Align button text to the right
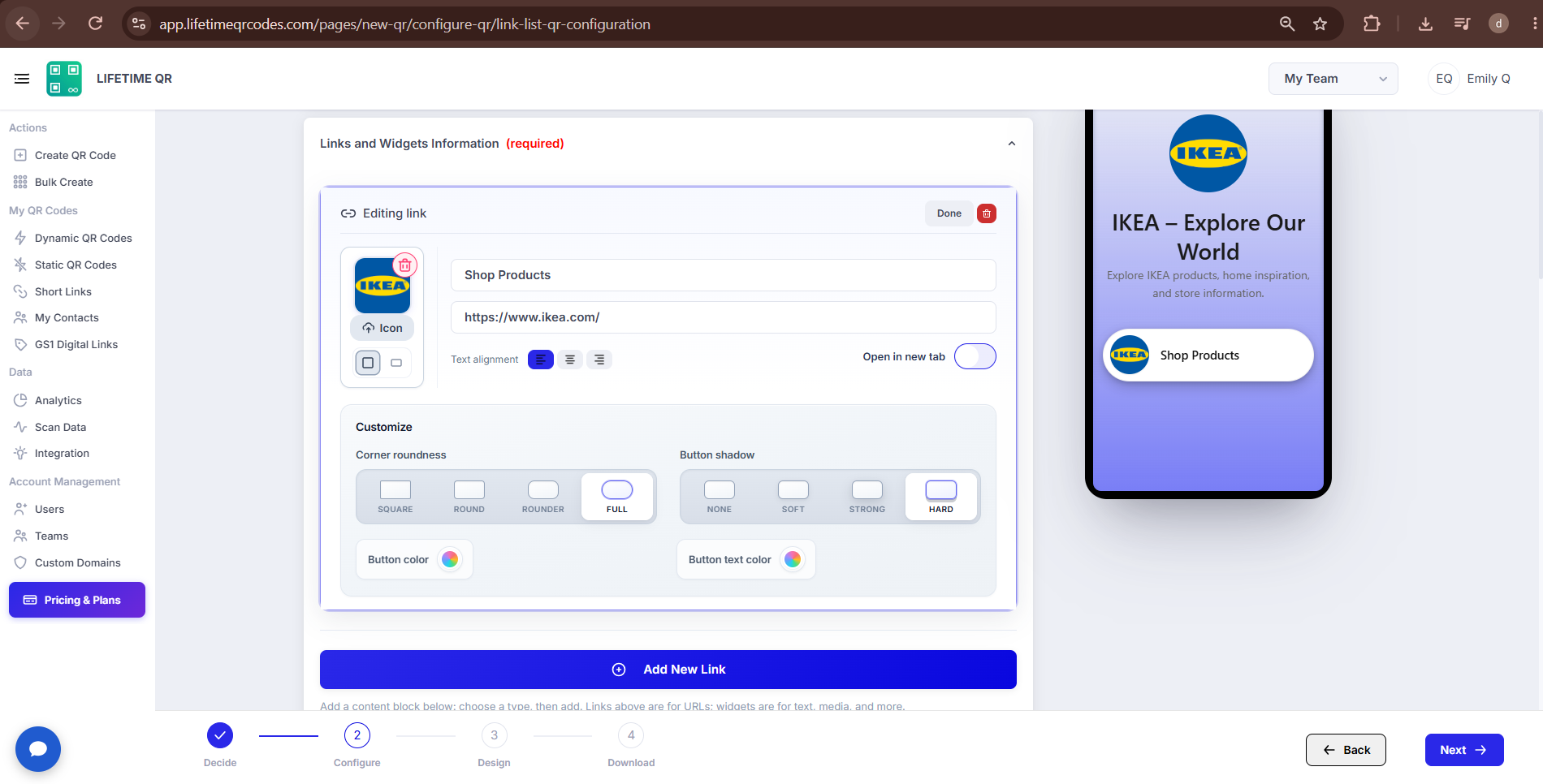Screen dimensions: 1543x784 (599, 360)
